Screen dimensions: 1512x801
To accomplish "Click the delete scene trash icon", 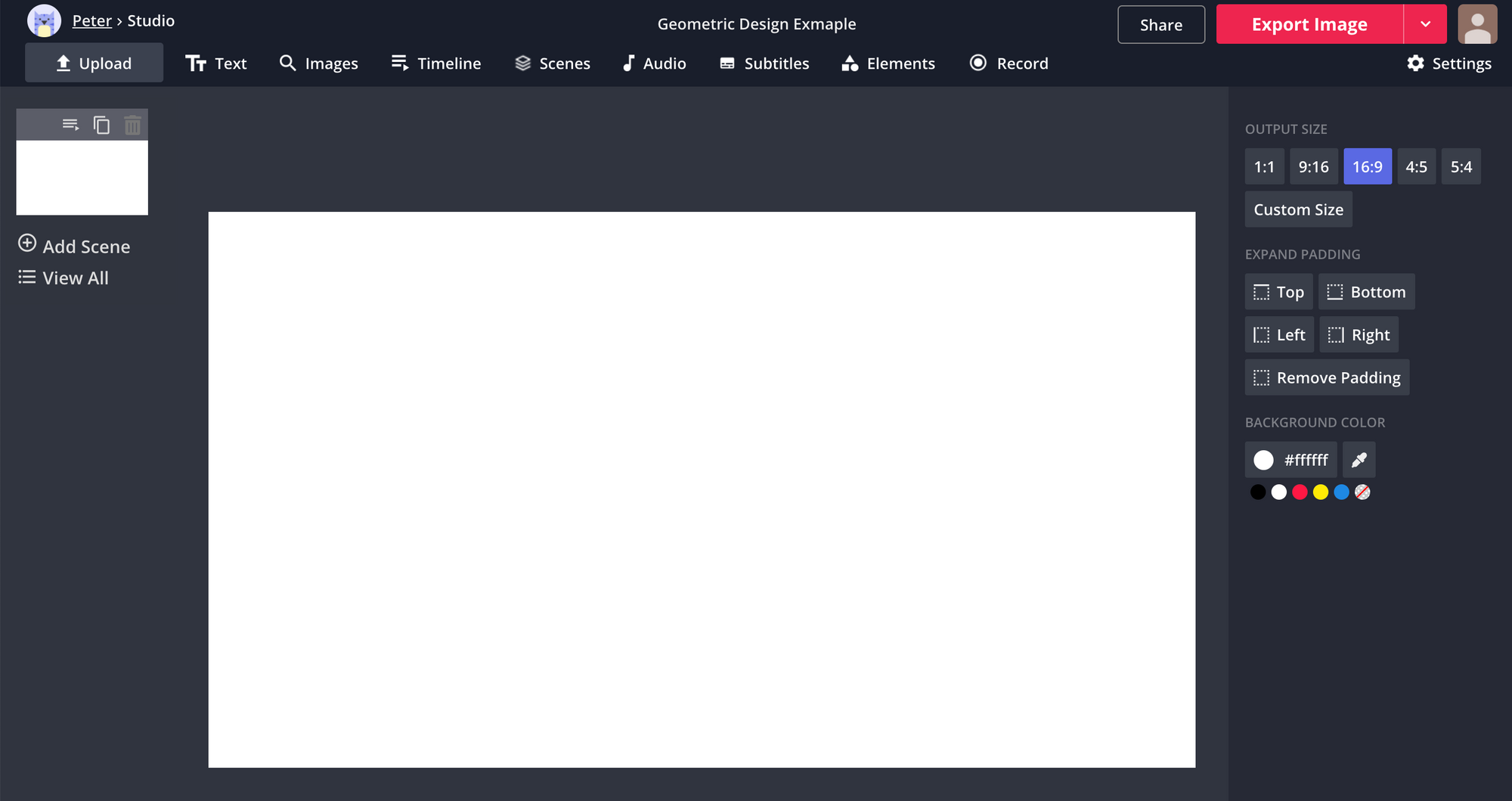I will click(132, 125).
